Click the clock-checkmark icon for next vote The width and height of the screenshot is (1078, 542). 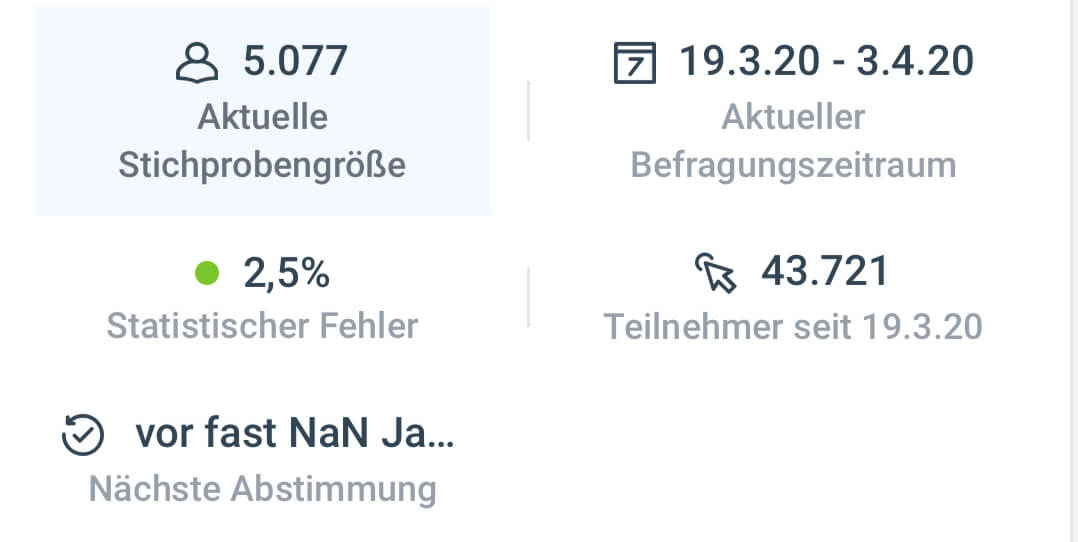pyautogui.click(x=83, y=436)
